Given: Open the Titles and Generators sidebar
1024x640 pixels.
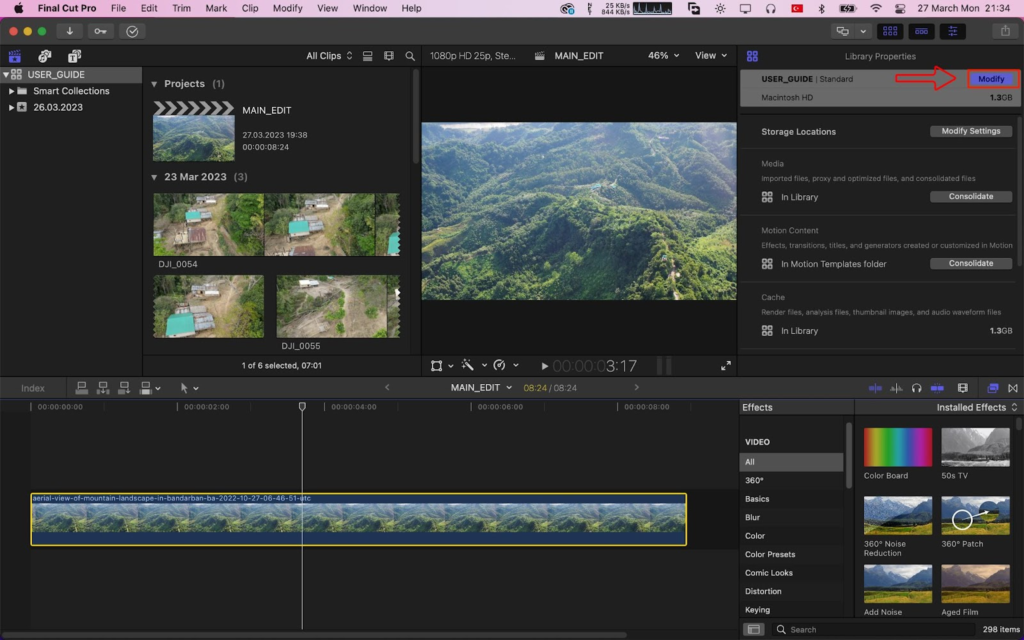Looking at the screenshot, I should pos(74,56).
